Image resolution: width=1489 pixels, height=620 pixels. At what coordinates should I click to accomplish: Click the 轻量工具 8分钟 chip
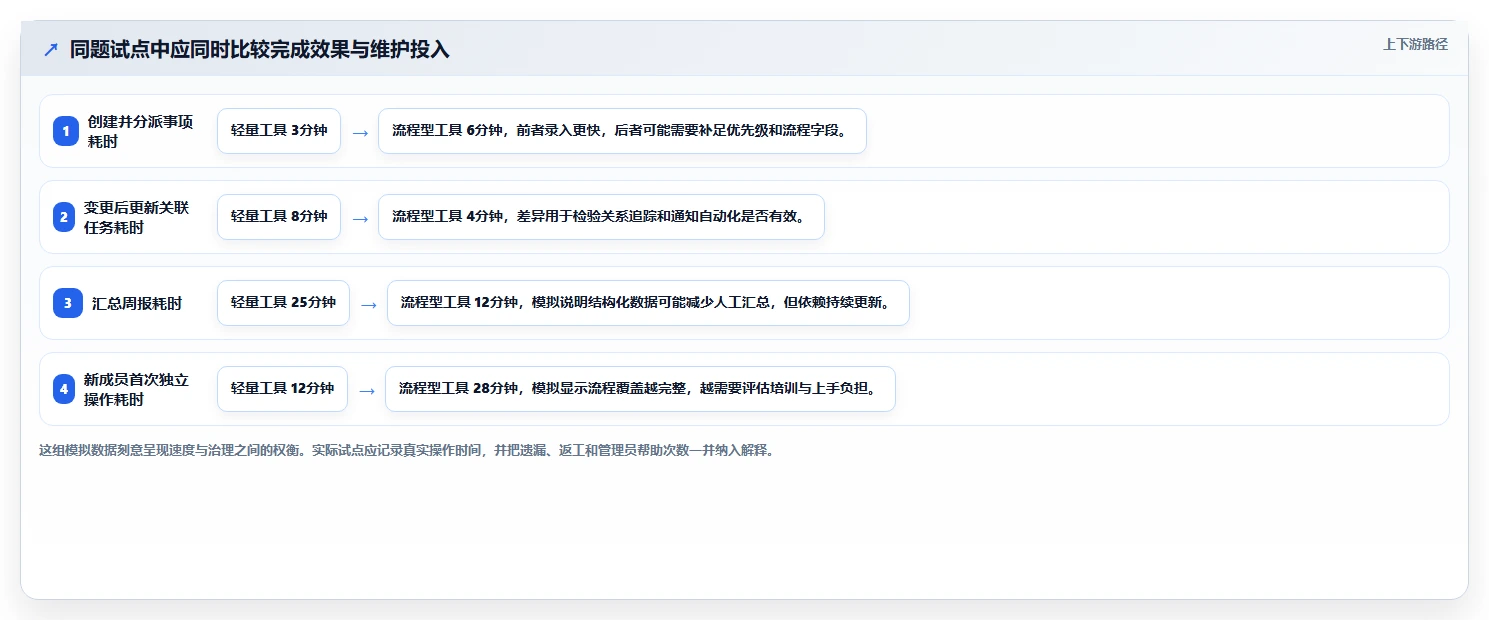279,217
